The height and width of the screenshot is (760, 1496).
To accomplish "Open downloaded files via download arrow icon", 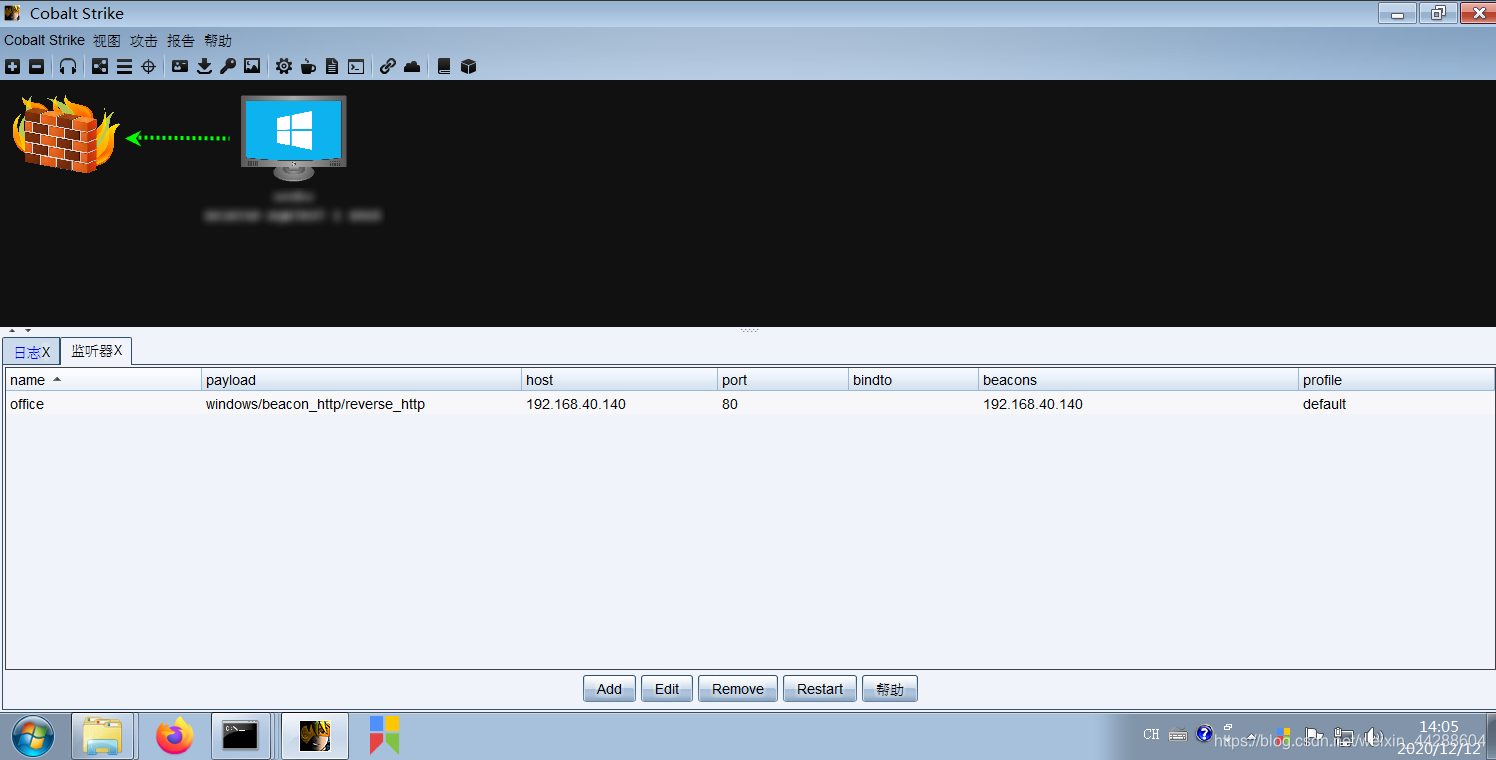I will point(204,66).
